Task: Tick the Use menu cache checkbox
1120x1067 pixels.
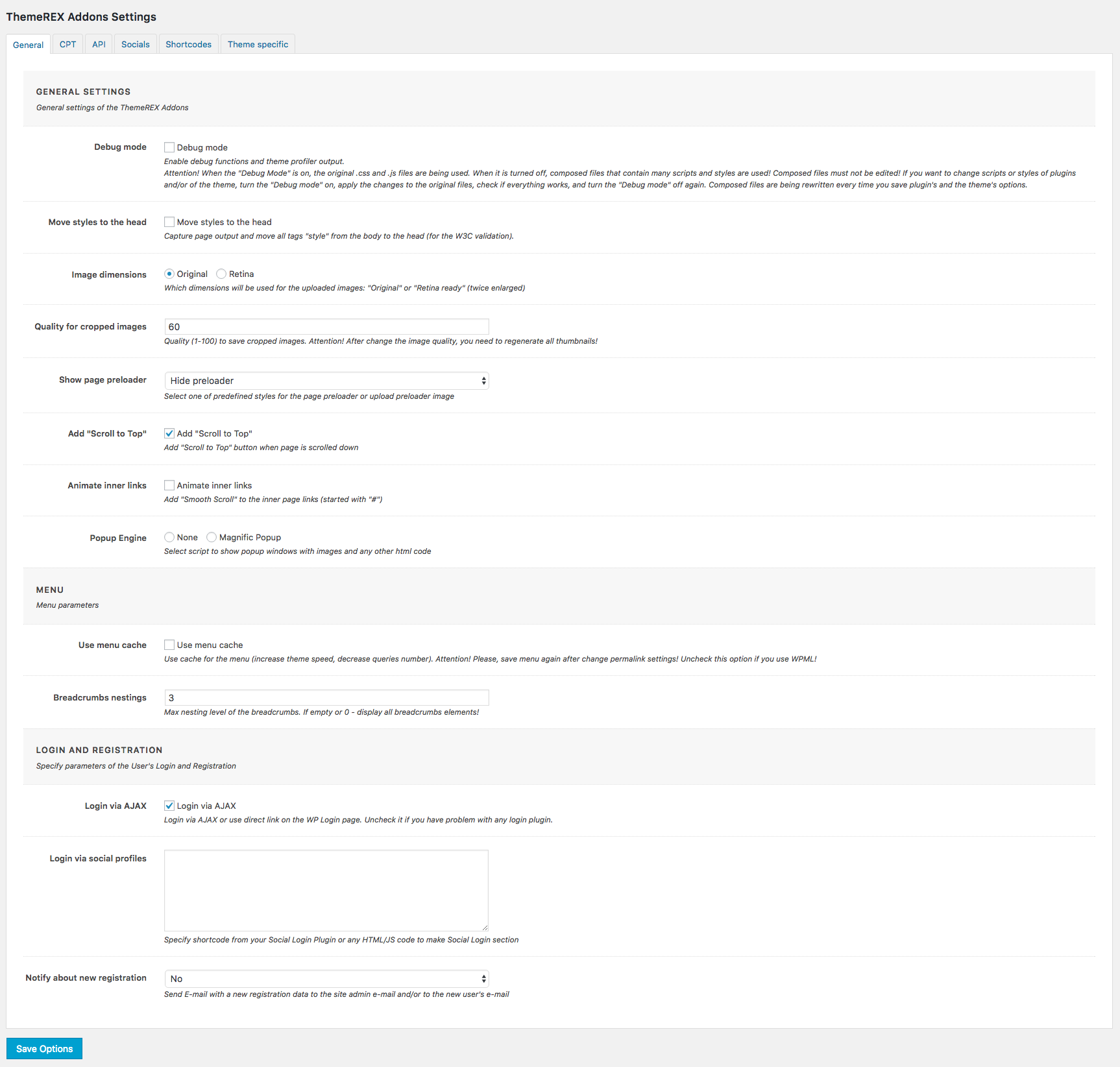Action: [x=169, y=645]
